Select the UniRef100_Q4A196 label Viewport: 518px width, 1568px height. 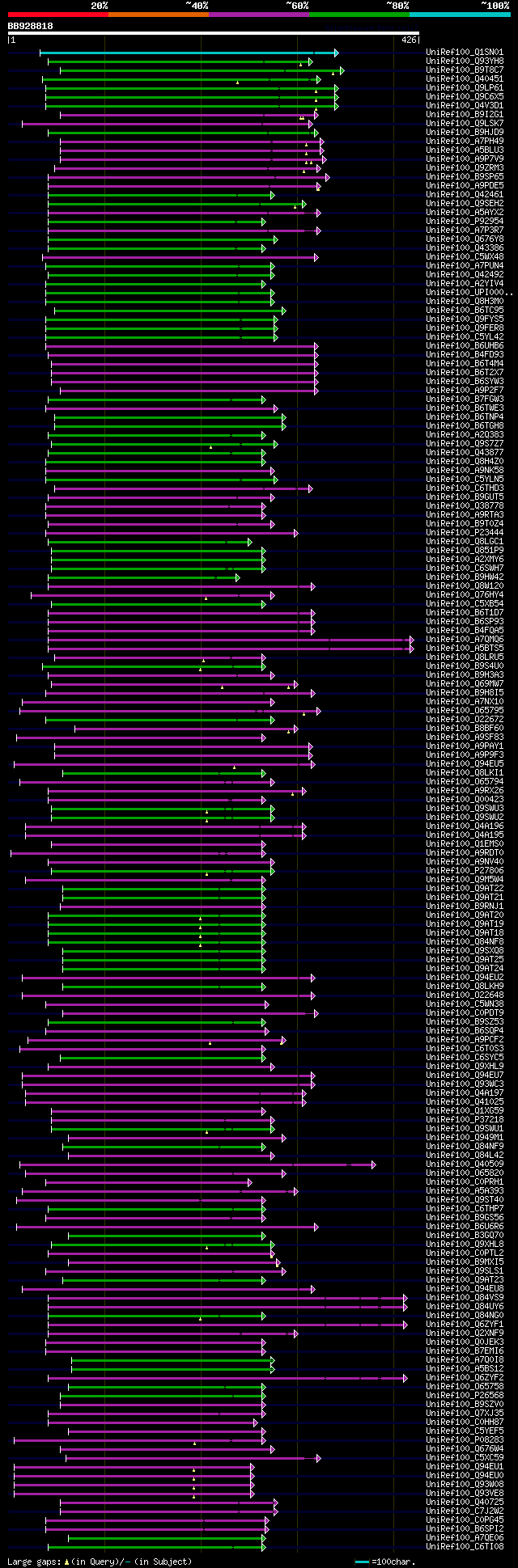click(465, 826)
